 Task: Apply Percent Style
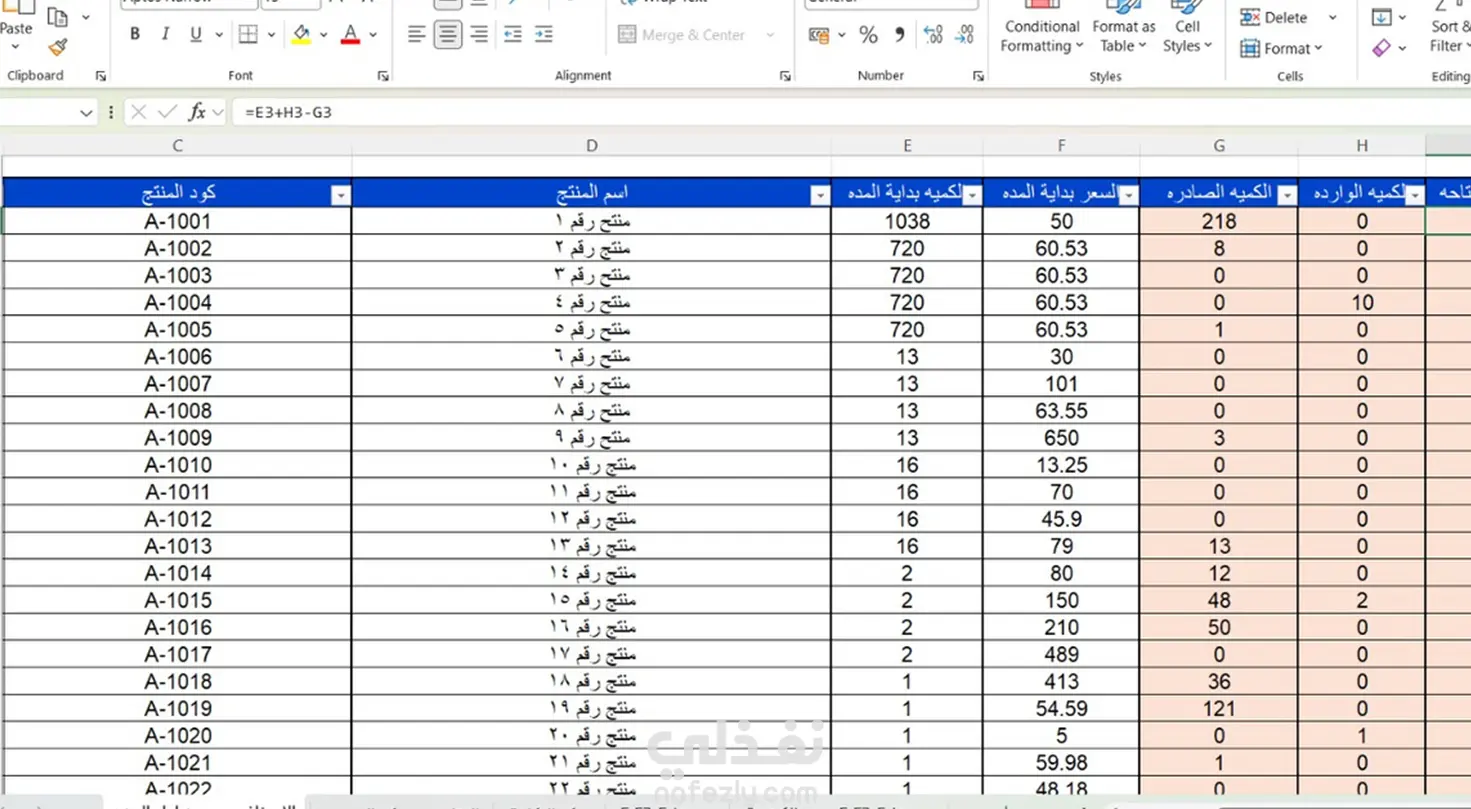[868, 35]
